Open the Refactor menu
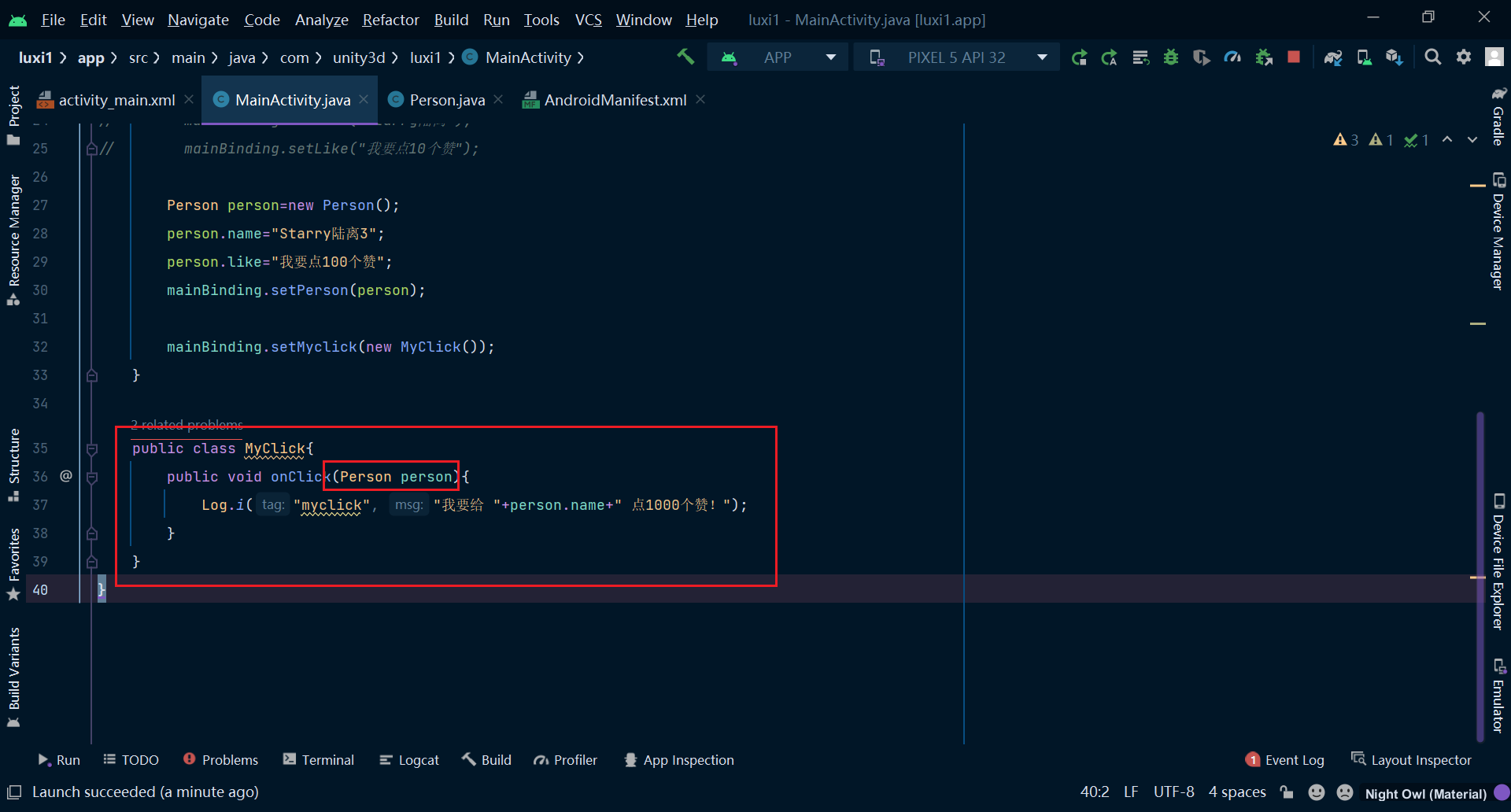This screenshot has width=1511, height=812. coord(390,20)
